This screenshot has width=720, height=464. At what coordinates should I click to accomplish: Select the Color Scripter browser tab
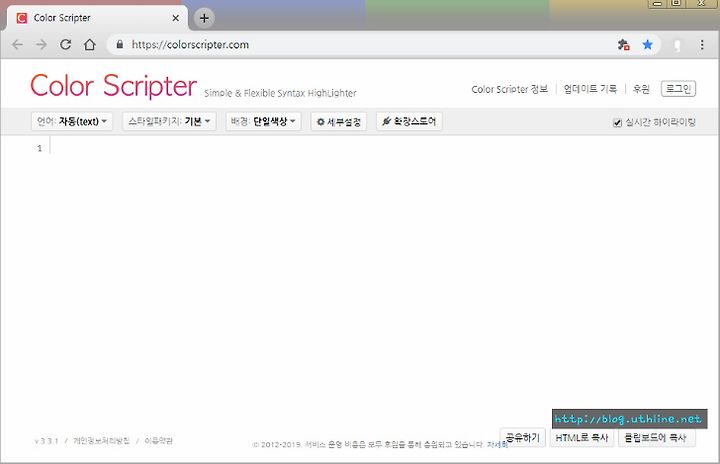pos(96,18)
